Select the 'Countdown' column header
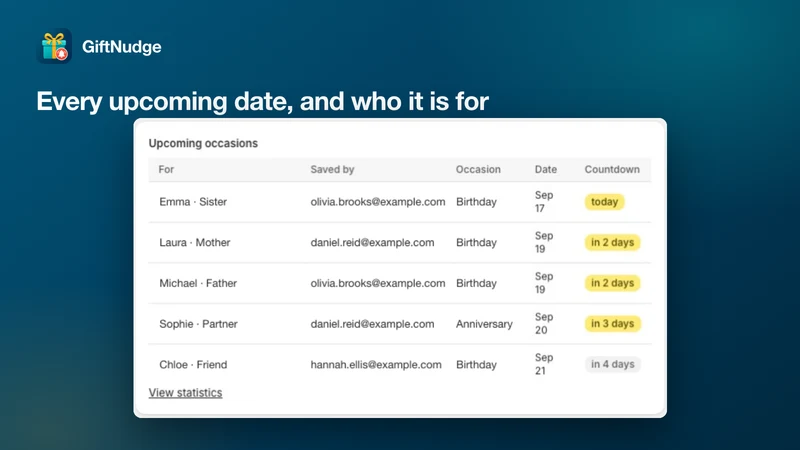The image size is (800, 450). click(612, 169)
